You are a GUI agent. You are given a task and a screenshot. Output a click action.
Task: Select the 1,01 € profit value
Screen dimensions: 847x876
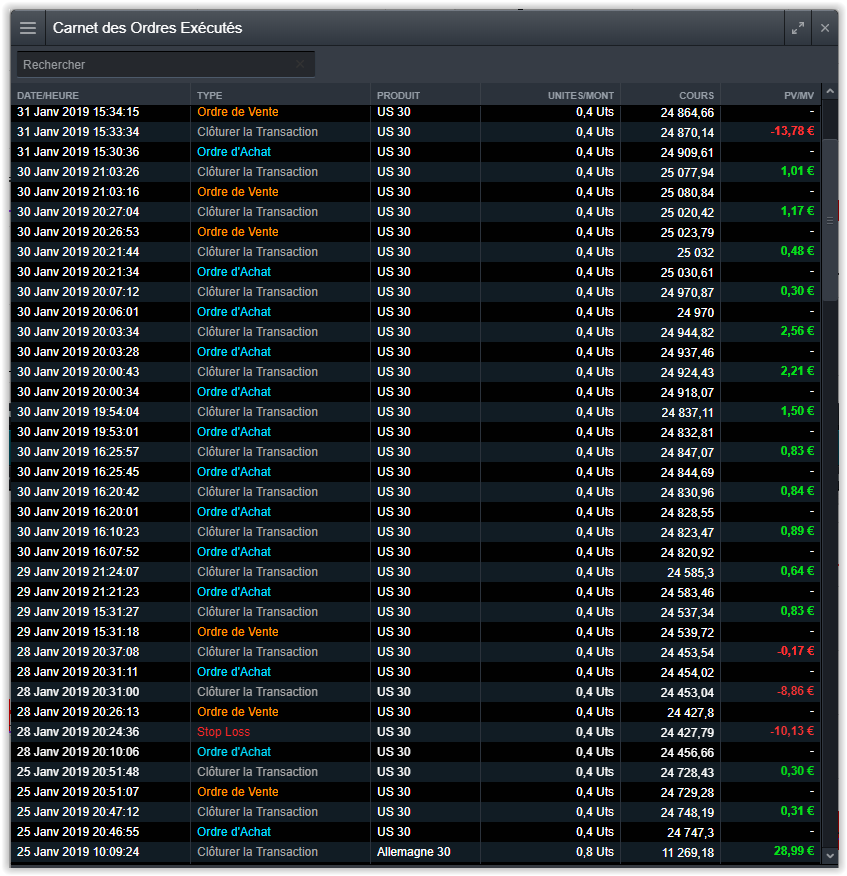[x=797, y=171]
